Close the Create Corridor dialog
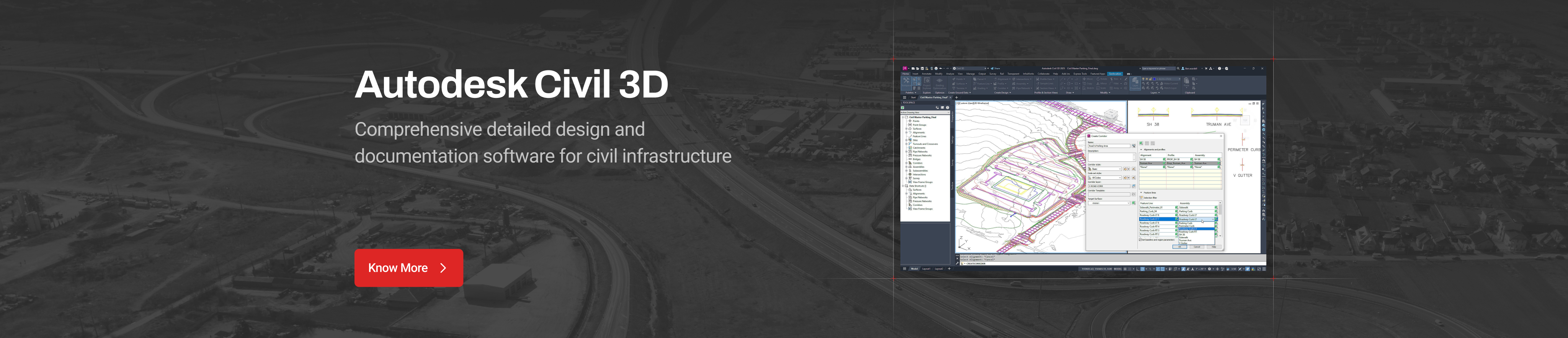This screenshot has height=338, width=1568. pyautogui.click(x=1221, y=136)
